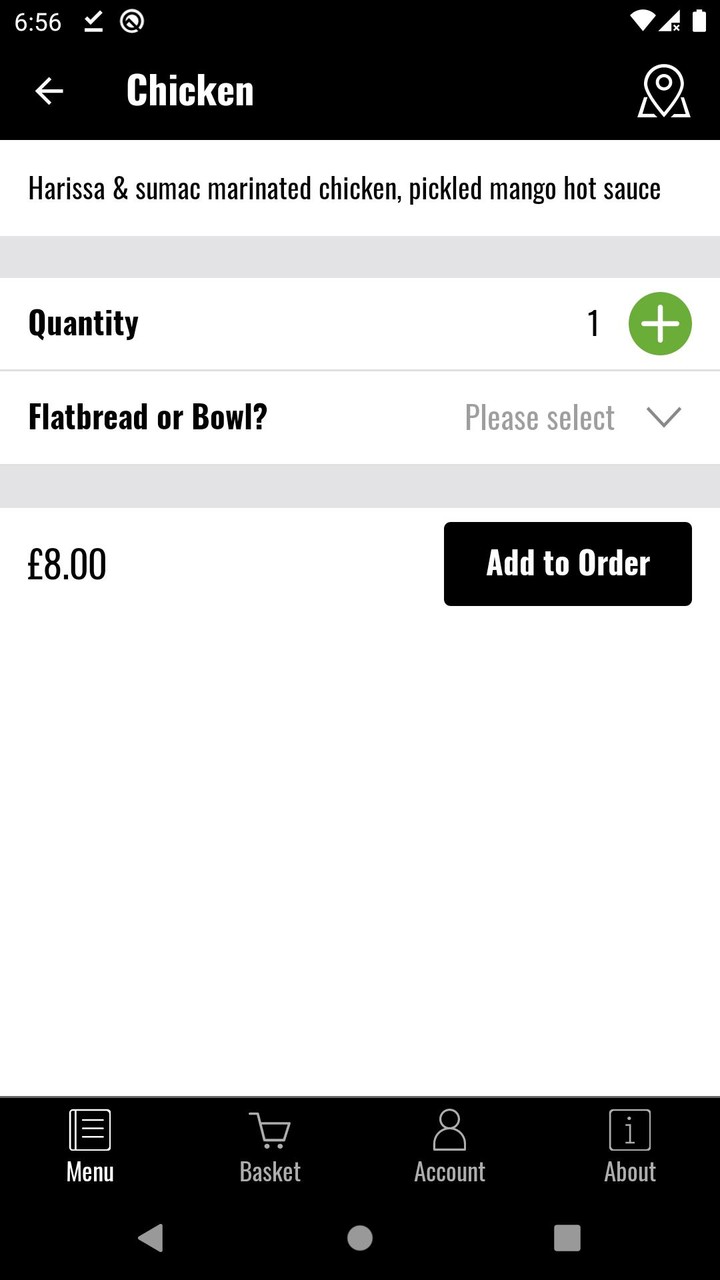Screen dimensions: 720x1280
Task: Tap the back arrow in header
Action: [49, 91]
